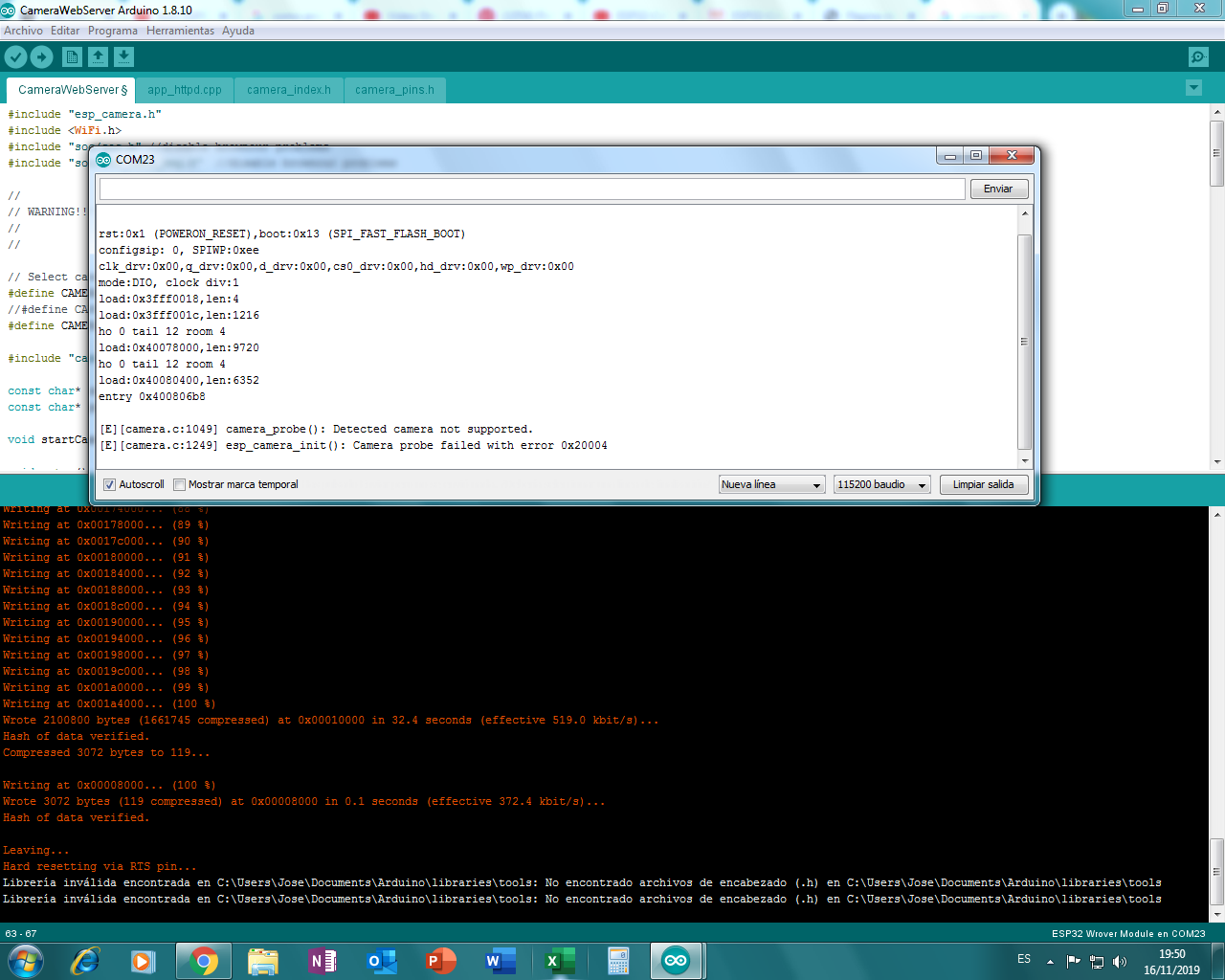
Task: Switch to the camera_pins.h tab
Action: click(x=394, y=90)
